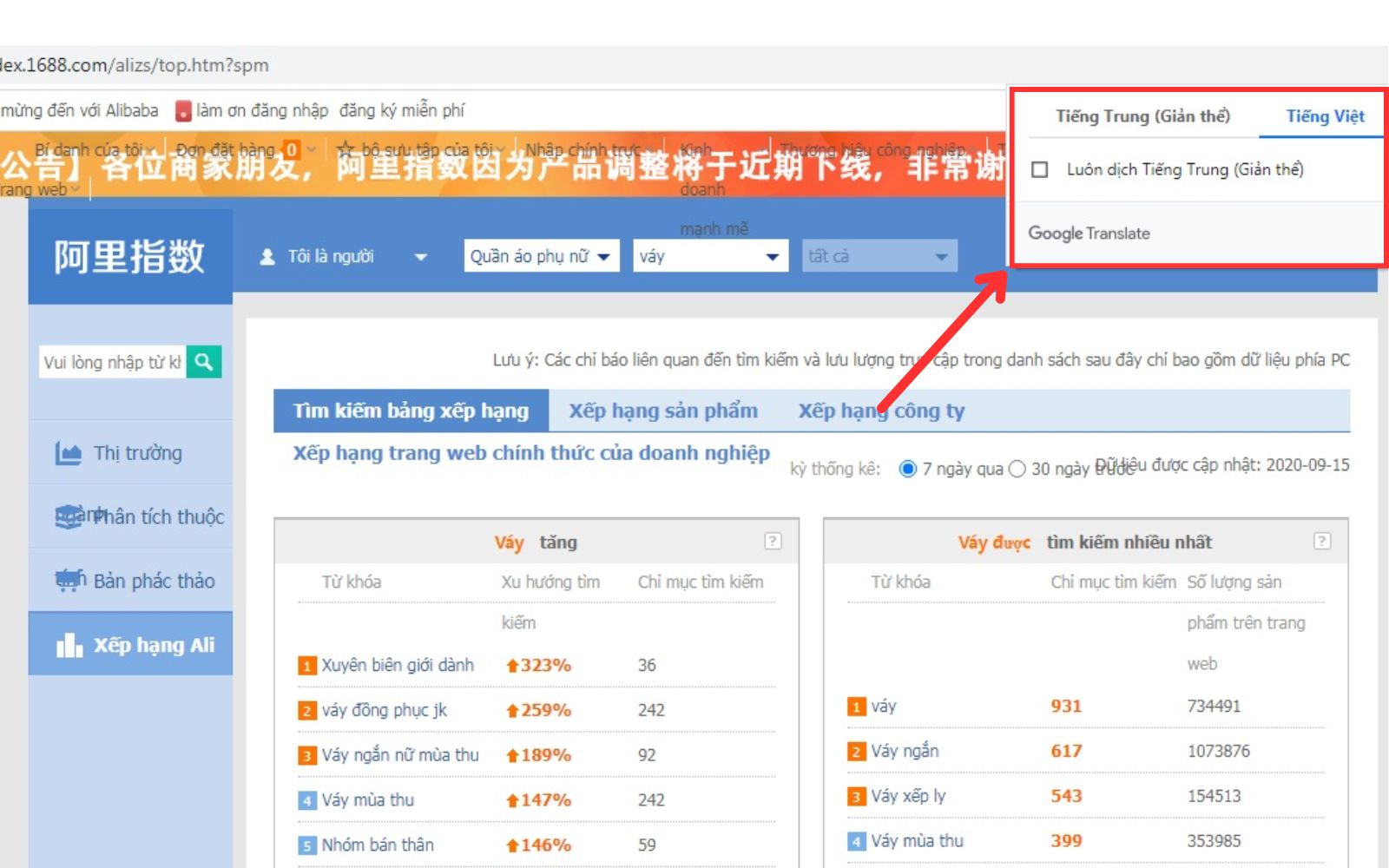Switch to Tiếng Việt translation tab
The width and height of the screenshot is (1389, 868).
[1325, 116]
